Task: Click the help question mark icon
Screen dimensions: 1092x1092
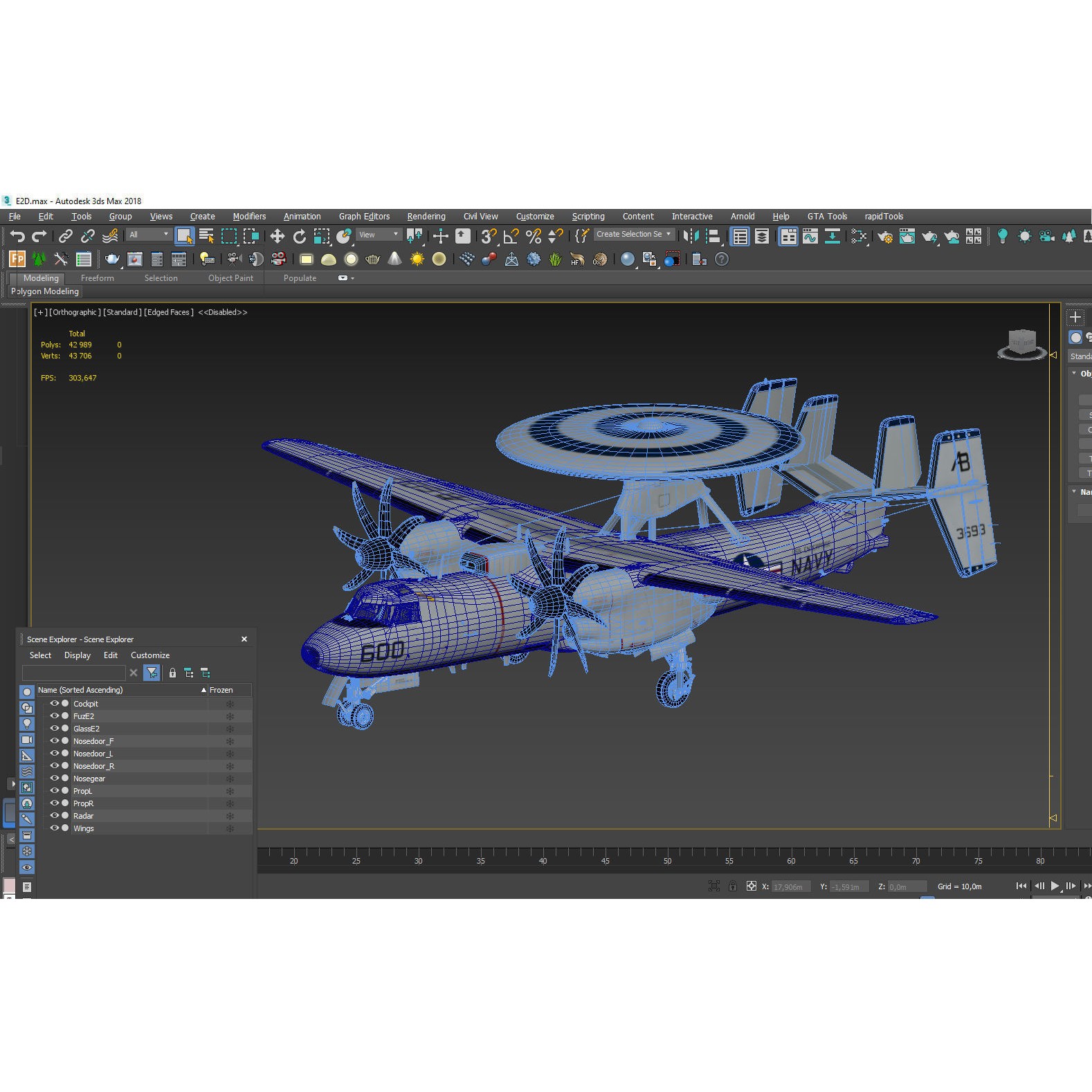Action: point(722,260)
